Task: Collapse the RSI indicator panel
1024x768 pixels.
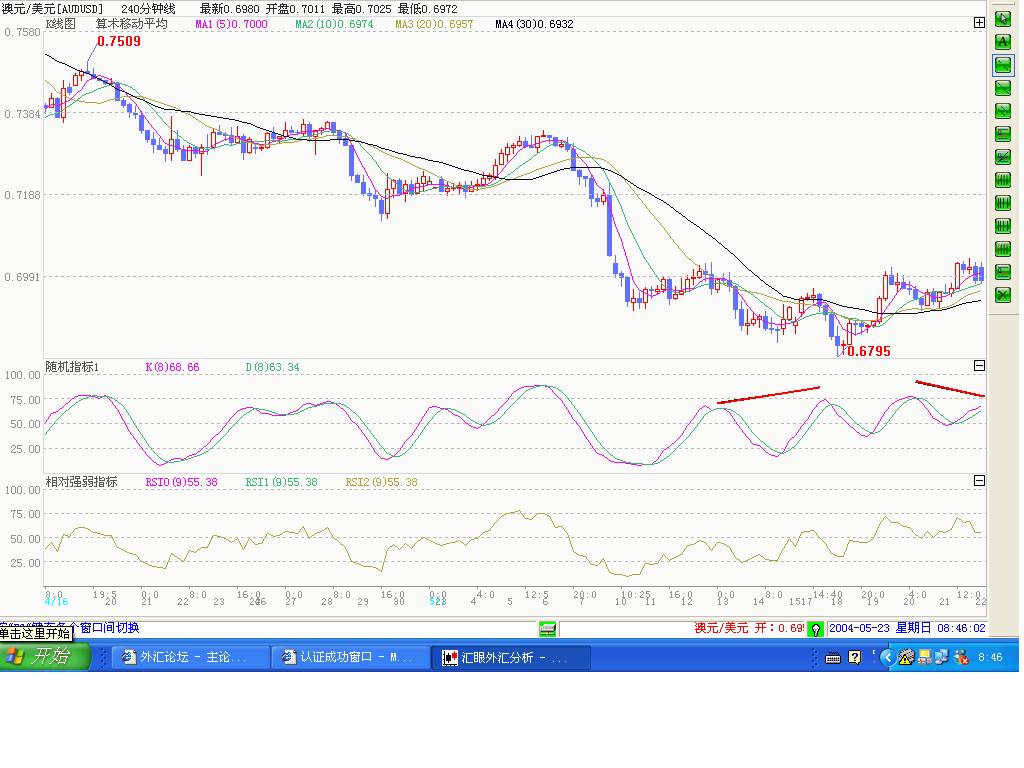Action: coord(979,482)
